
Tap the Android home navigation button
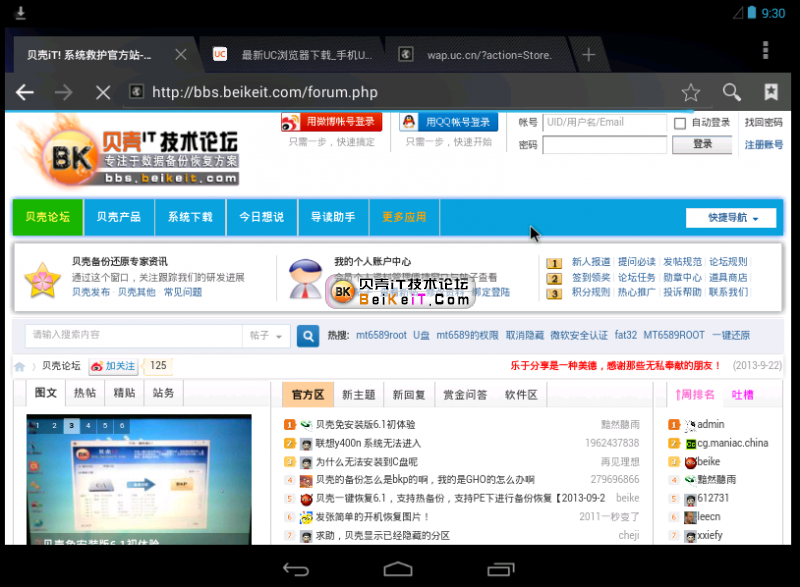coord(398,569)
